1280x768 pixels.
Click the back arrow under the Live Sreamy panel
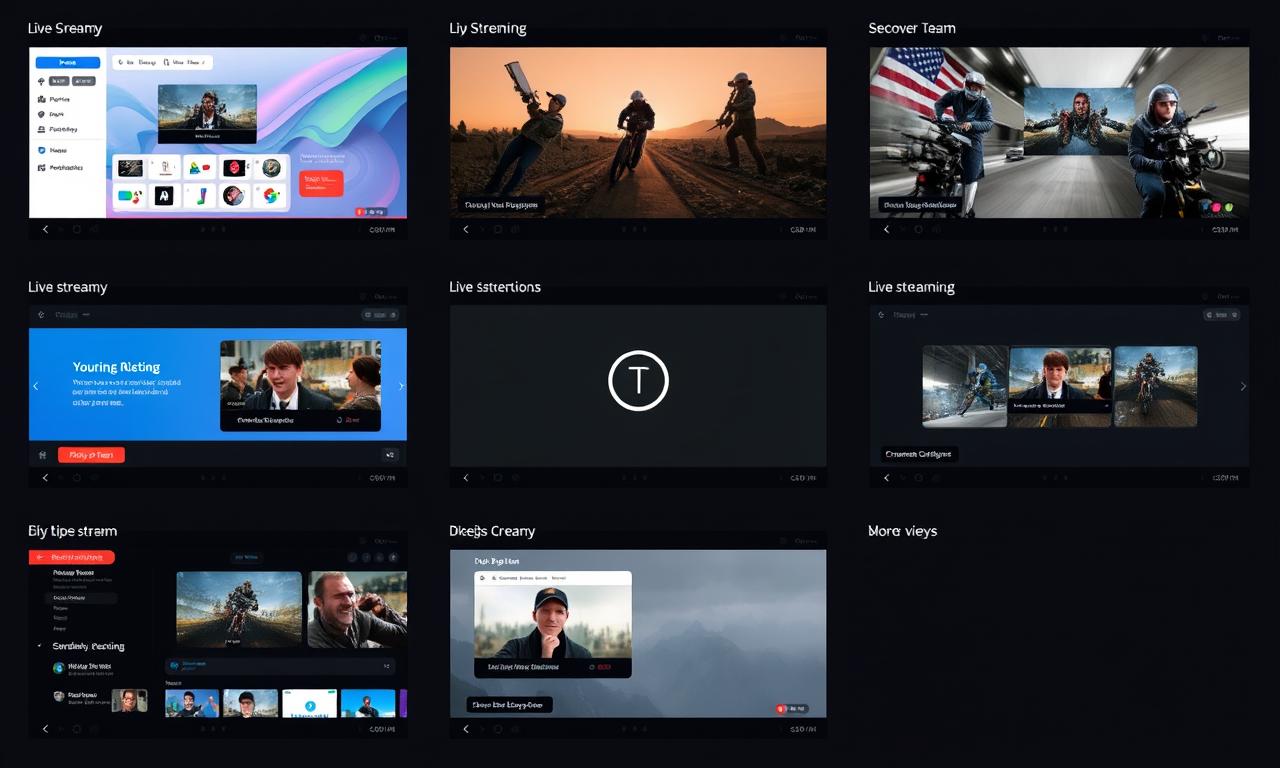click(x=45, y=229)
